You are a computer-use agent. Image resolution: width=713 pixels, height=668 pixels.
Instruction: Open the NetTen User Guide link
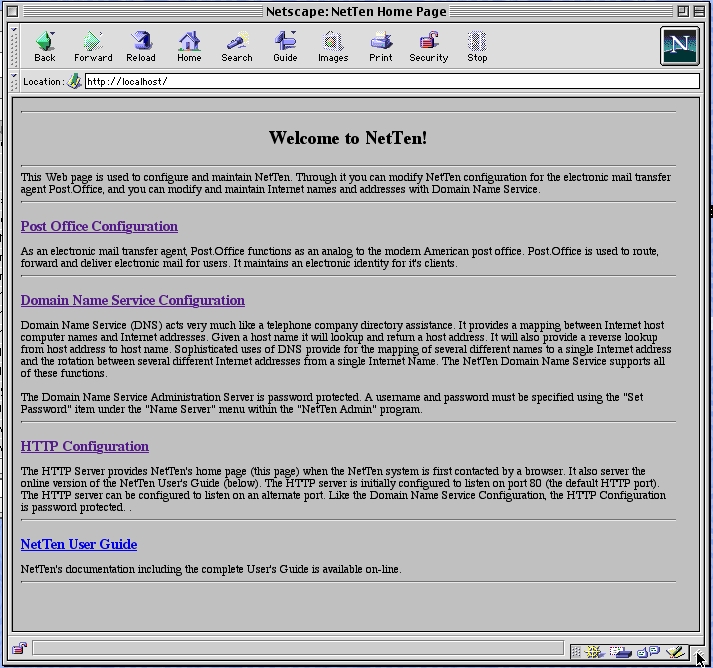79,544
